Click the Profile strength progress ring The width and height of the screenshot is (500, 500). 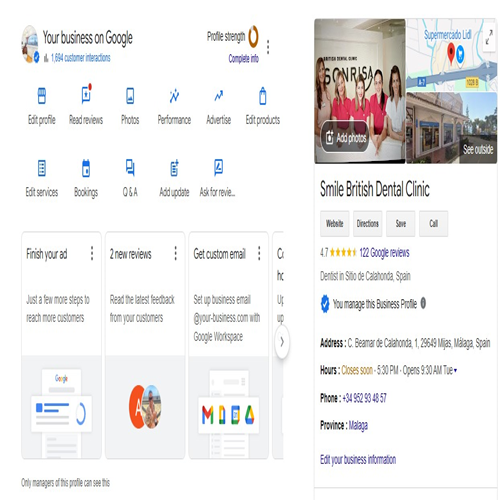253,36
